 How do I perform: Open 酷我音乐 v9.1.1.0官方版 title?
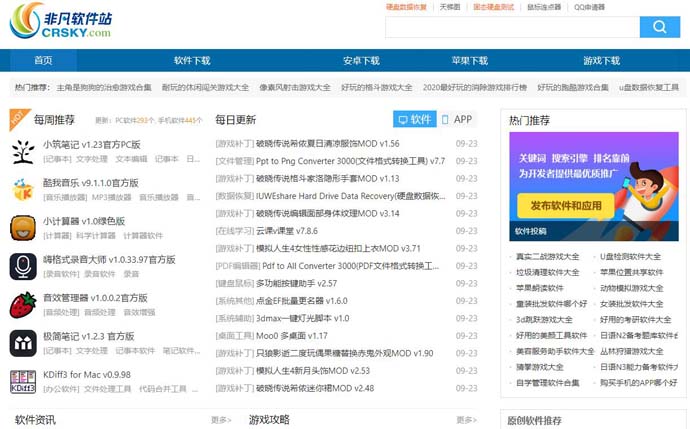91,183
